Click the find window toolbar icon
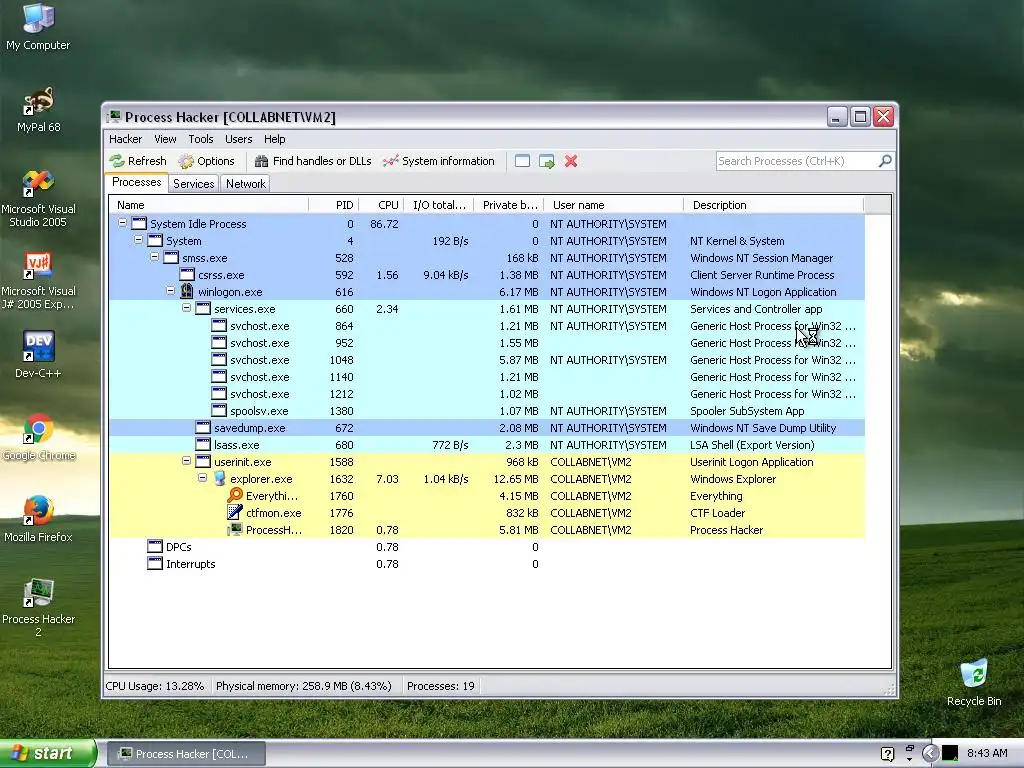This screenshot has height=768, width=1024. 522,161
